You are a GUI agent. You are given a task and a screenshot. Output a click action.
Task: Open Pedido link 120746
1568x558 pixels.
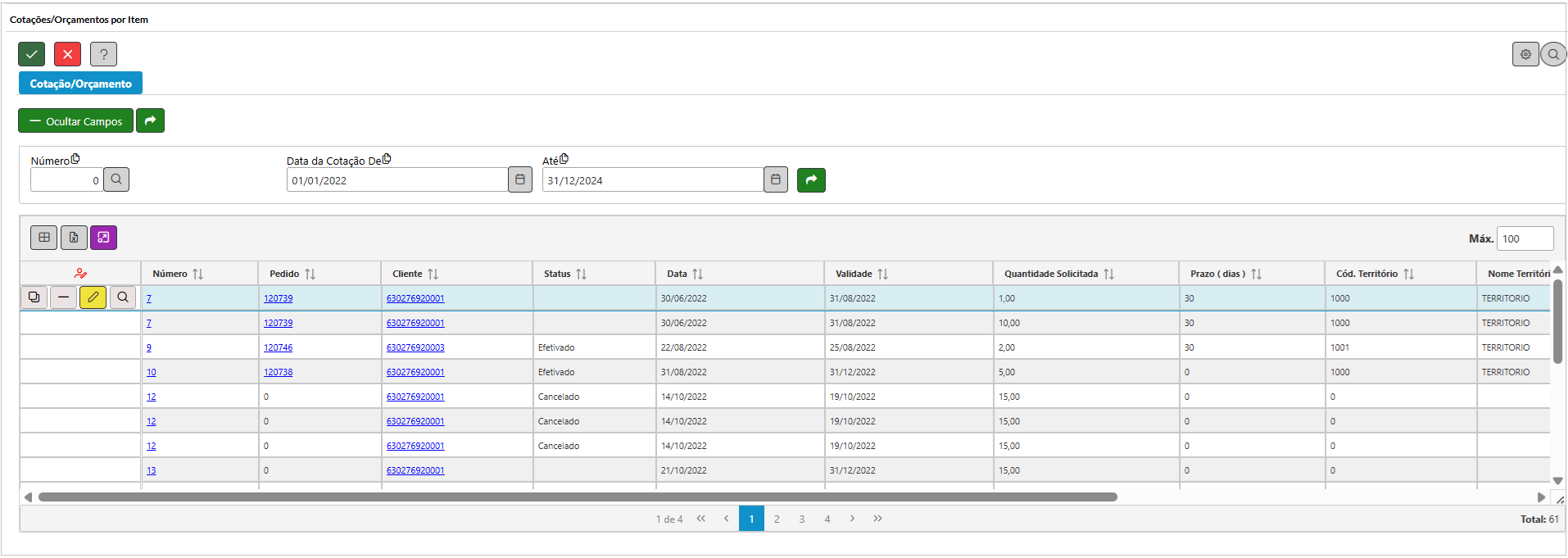tap(278, 347)
